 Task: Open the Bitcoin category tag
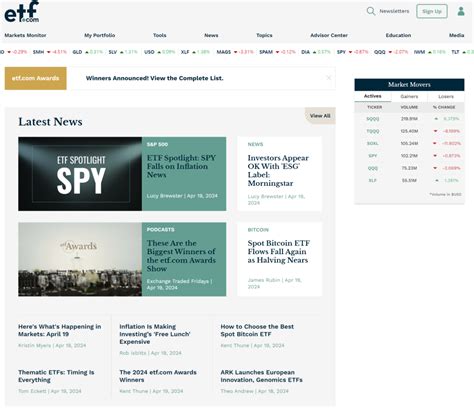[258, 230]
